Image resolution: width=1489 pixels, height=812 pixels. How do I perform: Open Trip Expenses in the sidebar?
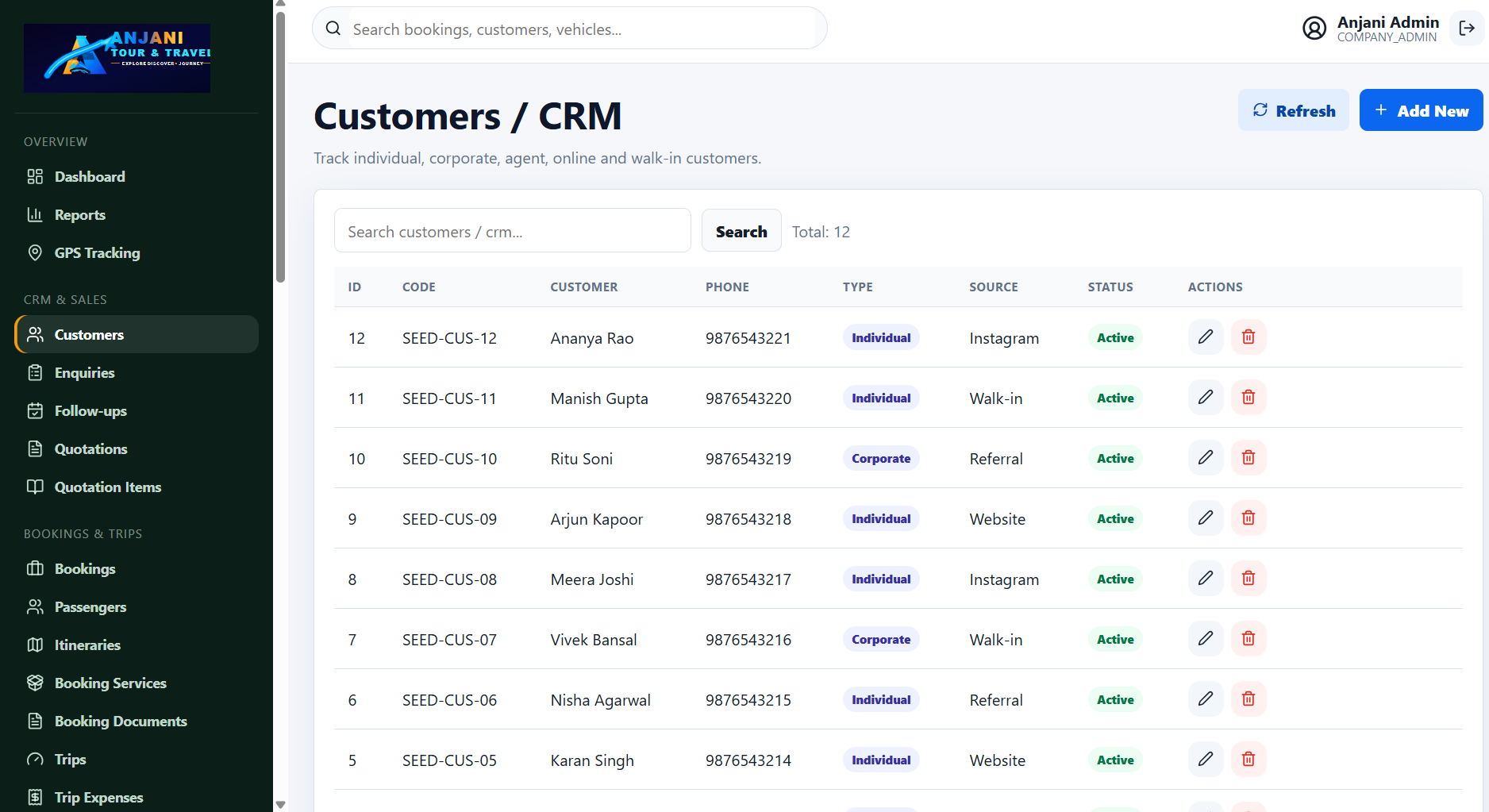(137, 797)
